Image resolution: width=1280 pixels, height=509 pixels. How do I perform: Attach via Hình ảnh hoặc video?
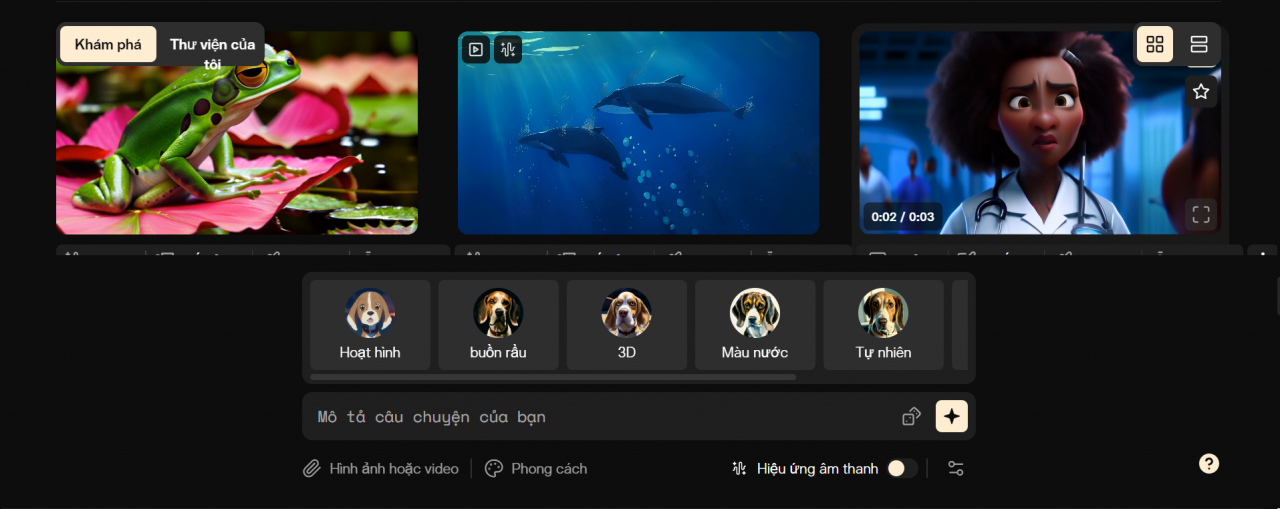pyautogui.click(x=381, y=468)
